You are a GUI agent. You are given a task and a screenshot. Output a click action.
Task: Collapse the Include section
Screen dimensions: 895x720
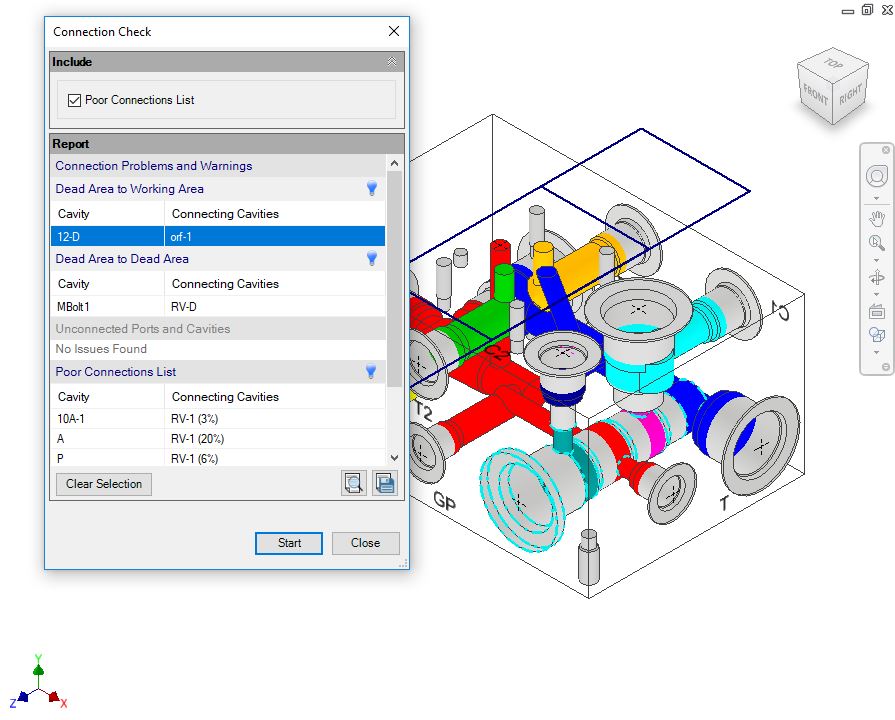click(x=392, y=62)
